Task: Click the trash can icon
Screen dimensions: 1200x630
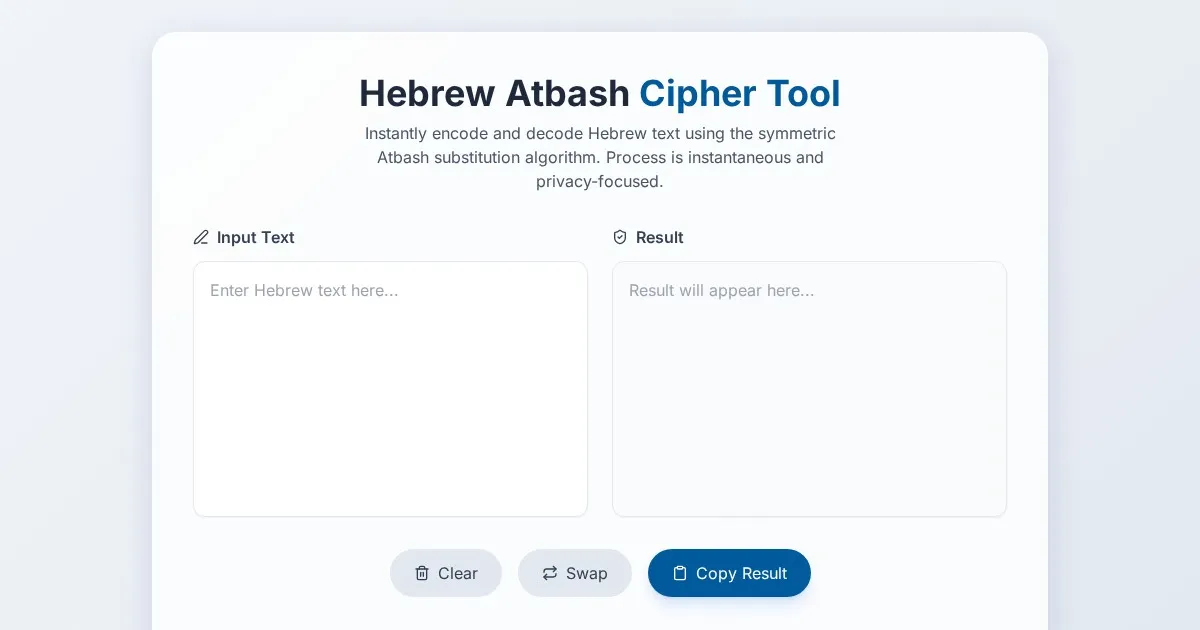Action: (422, 573)
